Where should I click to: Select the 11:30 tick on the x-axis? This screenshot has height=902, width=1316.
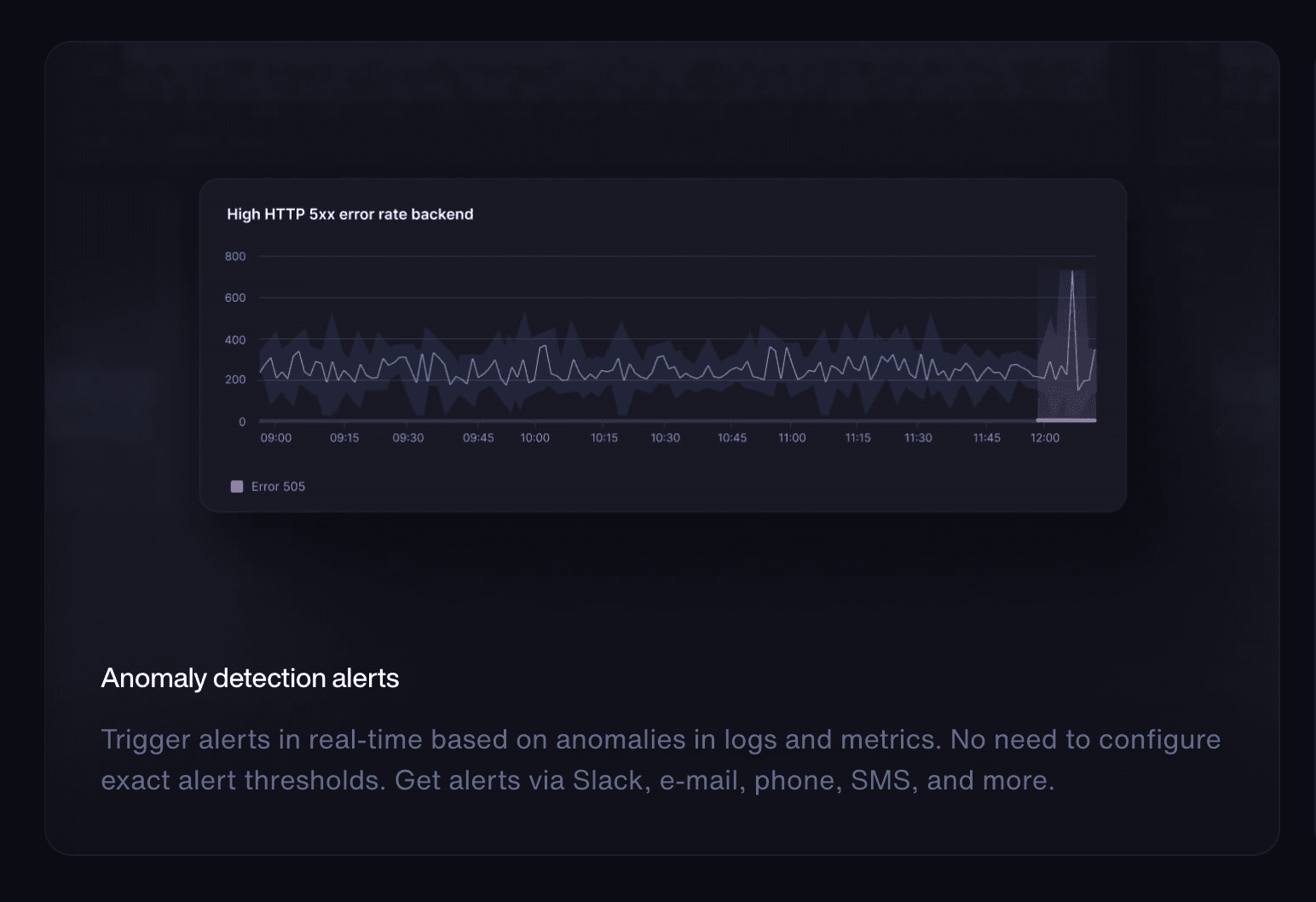tap(917, 437)
